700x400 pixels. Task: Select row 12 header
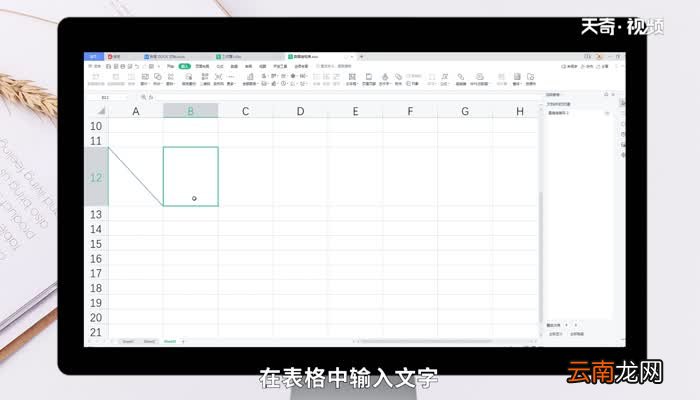click(96, 177)
